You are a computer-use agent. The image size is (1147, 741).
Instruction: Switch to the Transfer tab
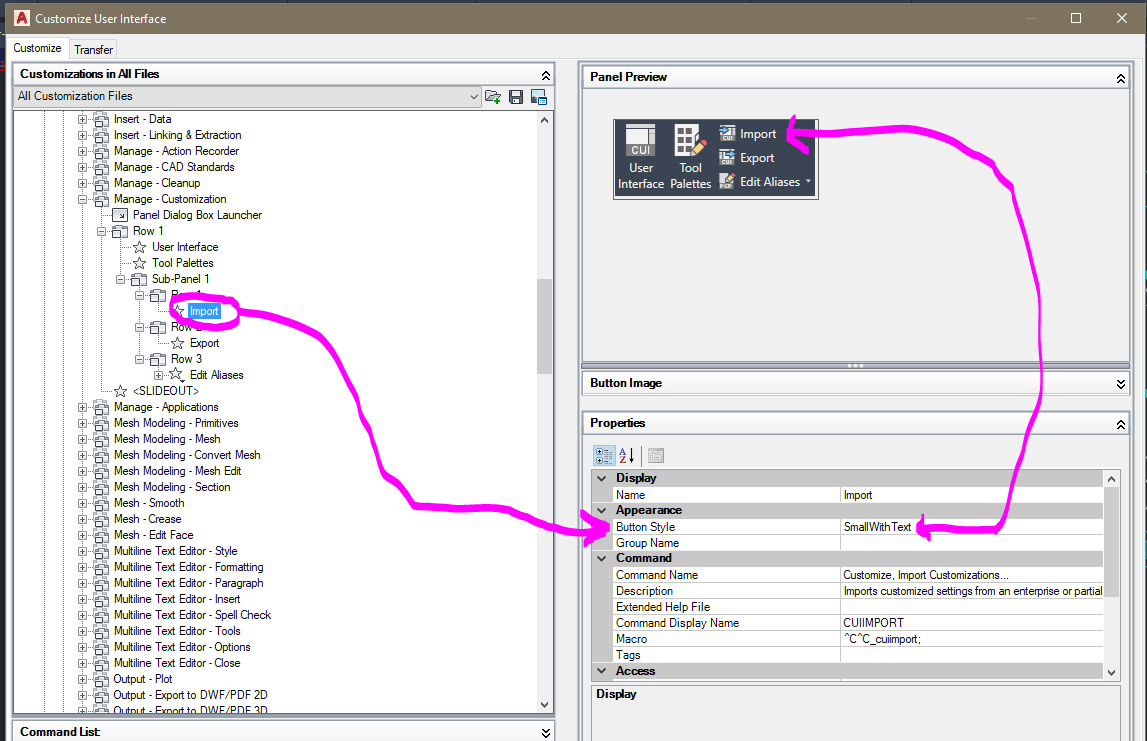click(93, 49)
